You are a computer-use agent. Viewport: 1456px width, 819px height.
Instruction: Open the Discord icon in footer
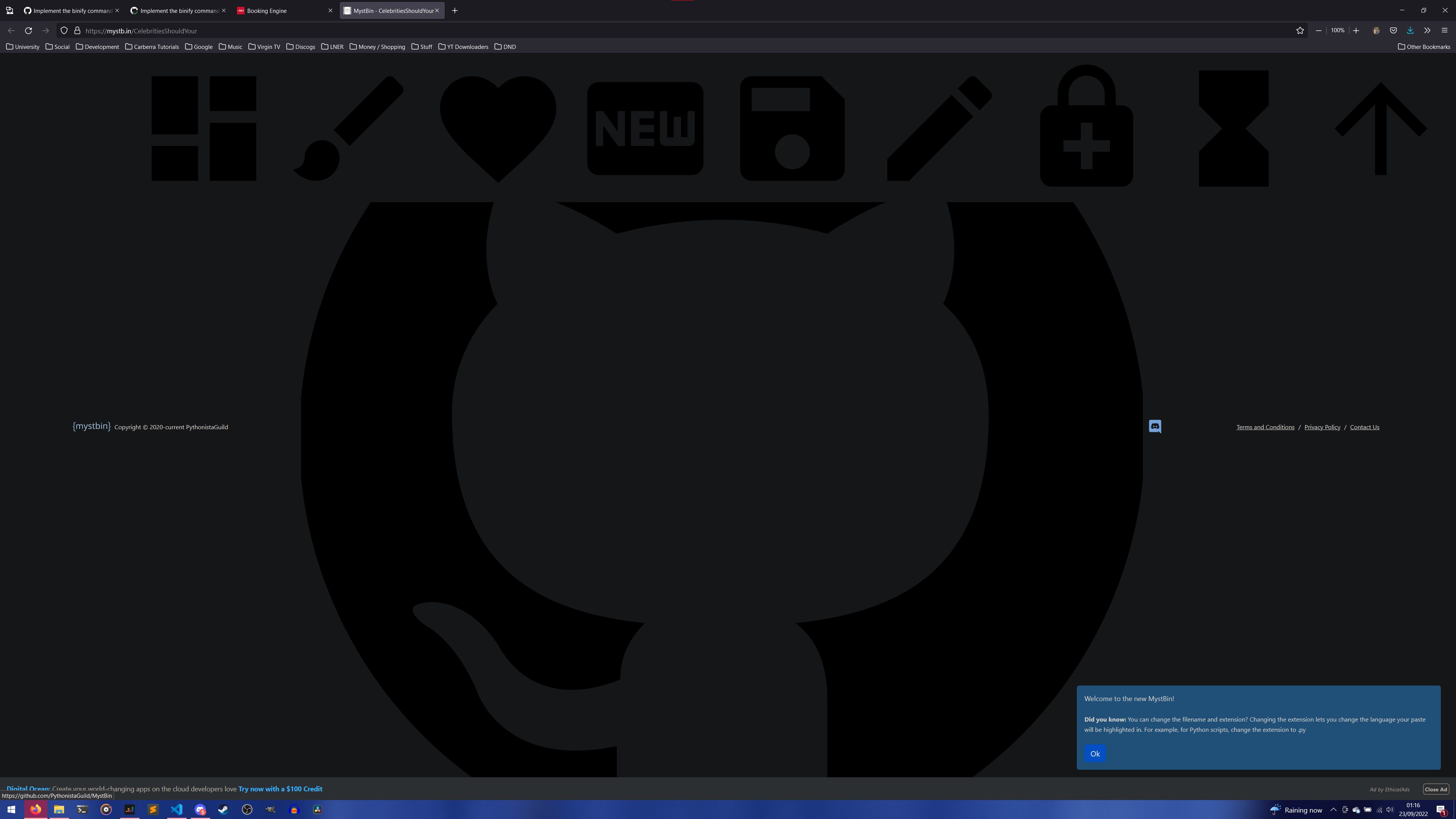coord(1155,427)
